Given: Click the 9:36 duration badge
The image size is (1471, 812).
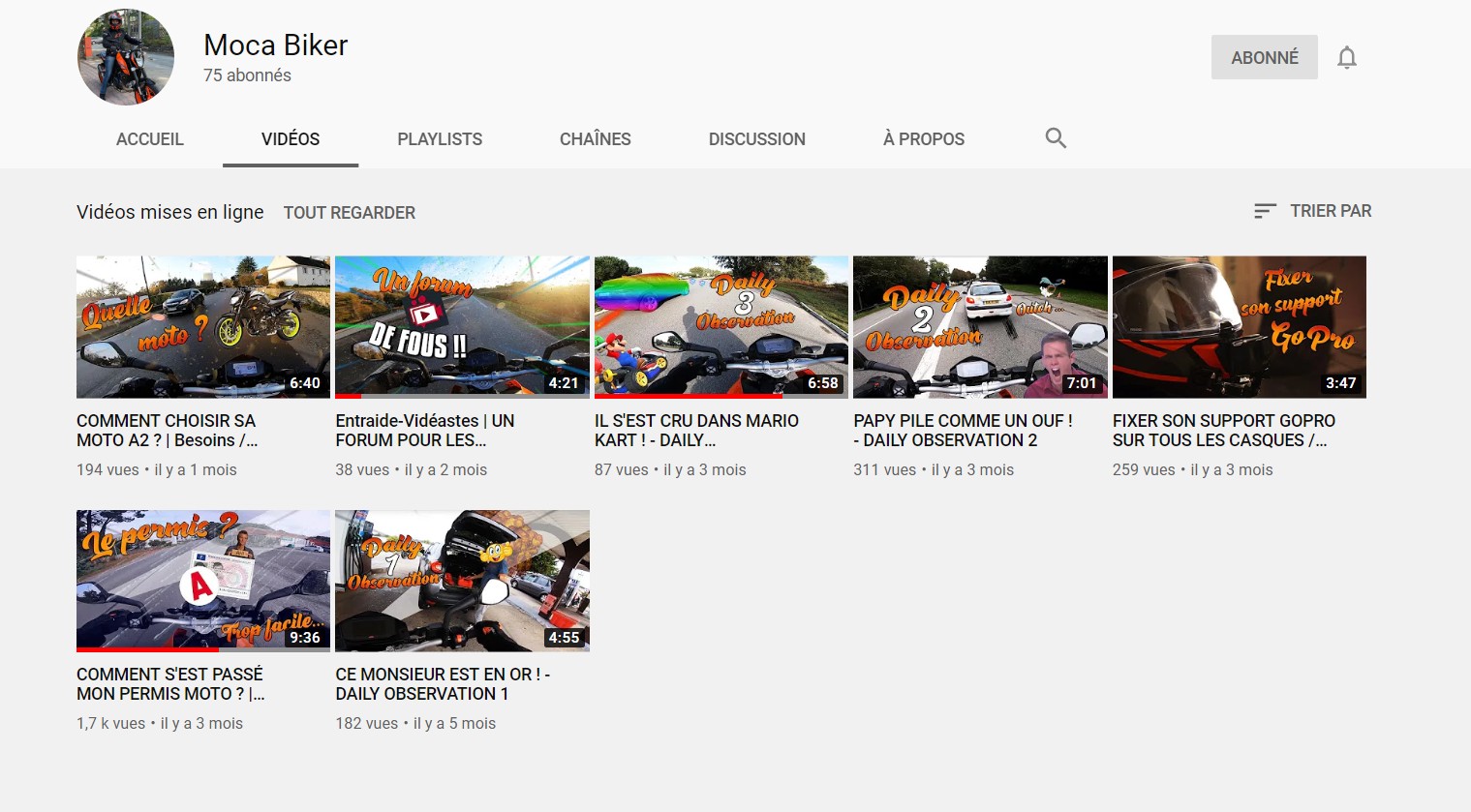Looking at the screenshot, I should (x=305, y=637).
